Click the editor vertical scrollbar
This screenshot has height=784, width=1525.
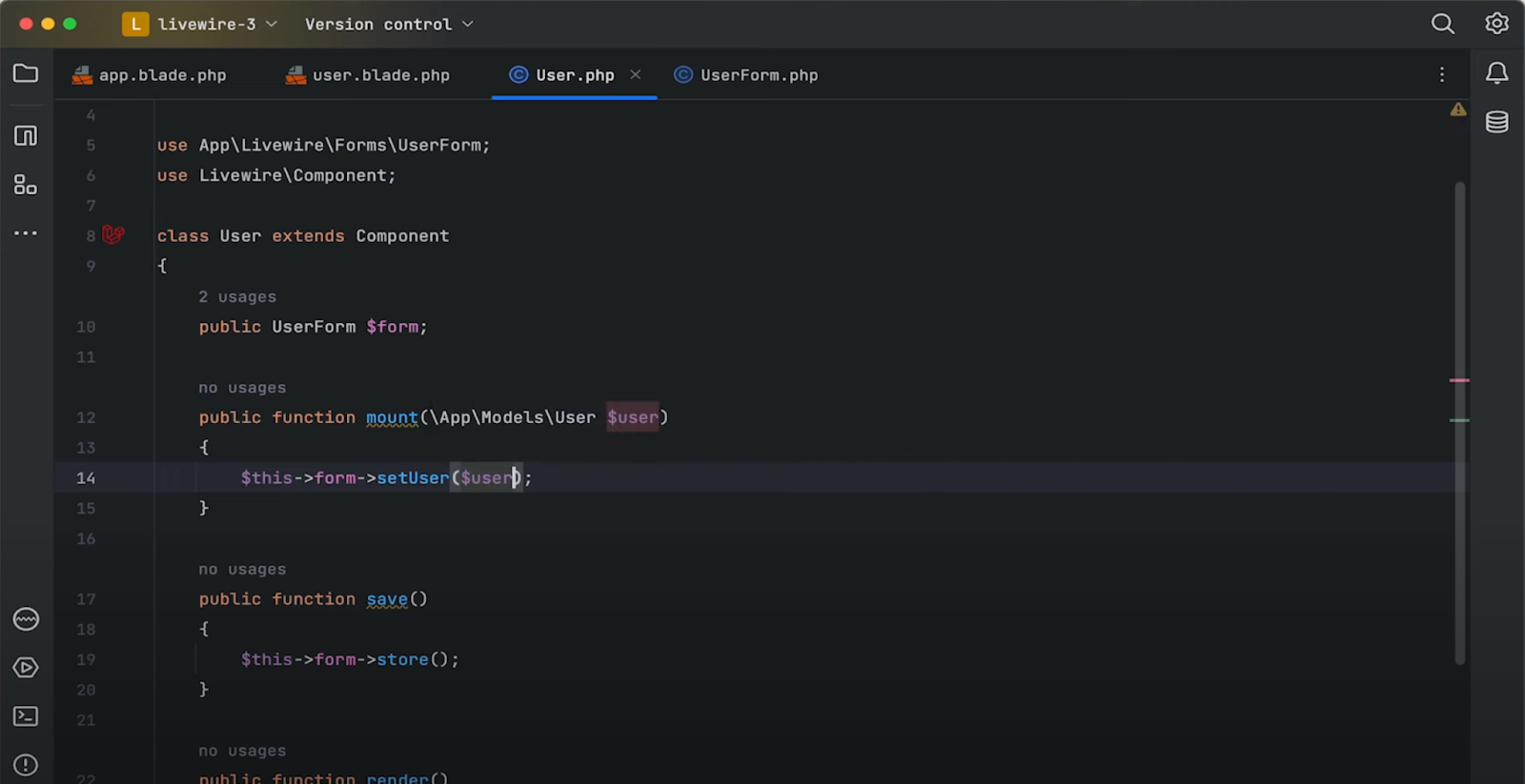click(1459, 422)
